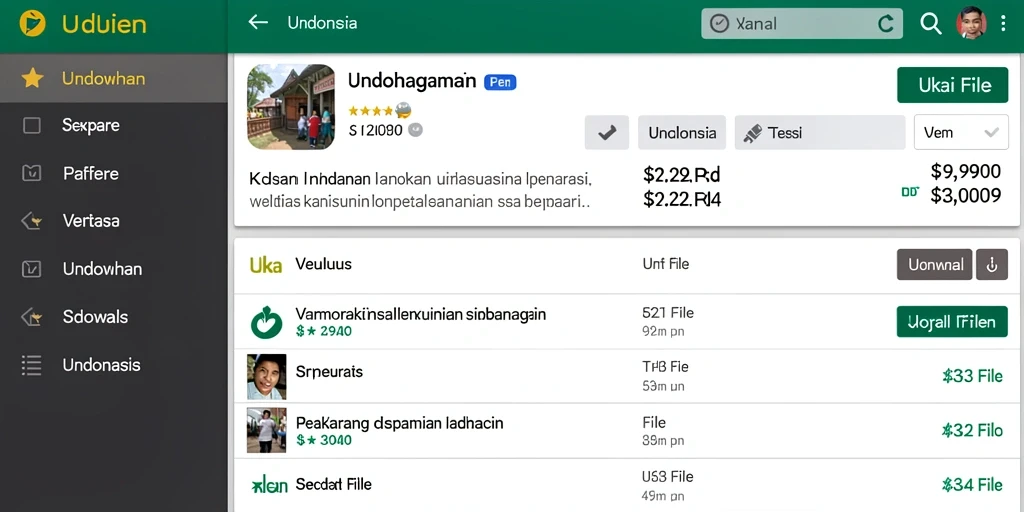Click the Veuluus row title
1024x512 pixels.
(323, 264)
